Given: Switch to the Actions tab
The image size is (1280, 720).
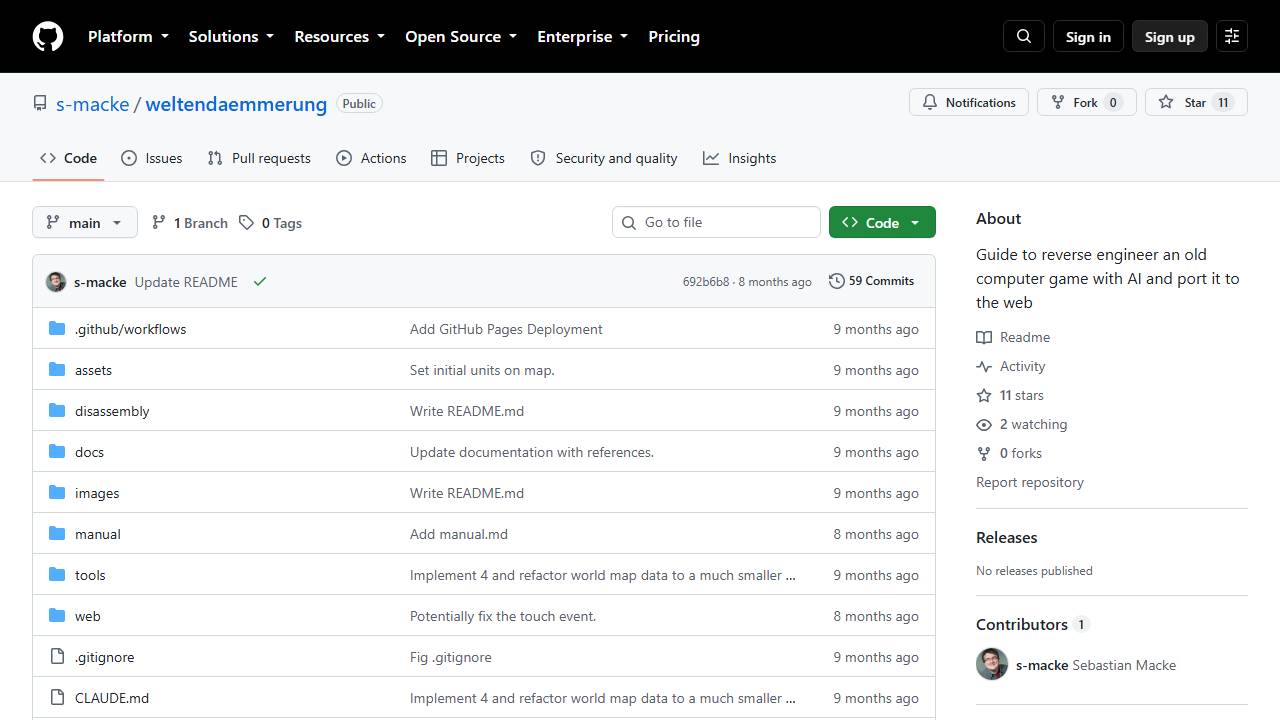Looking at the screenshot, I should [x=371, y=158].
